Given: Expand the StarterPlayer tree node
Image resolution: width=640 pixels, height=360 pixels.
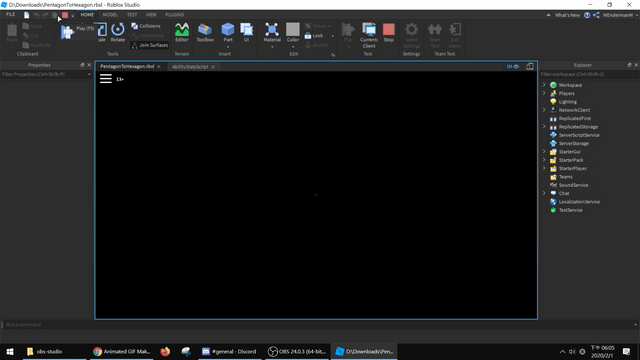Looking at the screenshot, I should click(x=544, y=168).
